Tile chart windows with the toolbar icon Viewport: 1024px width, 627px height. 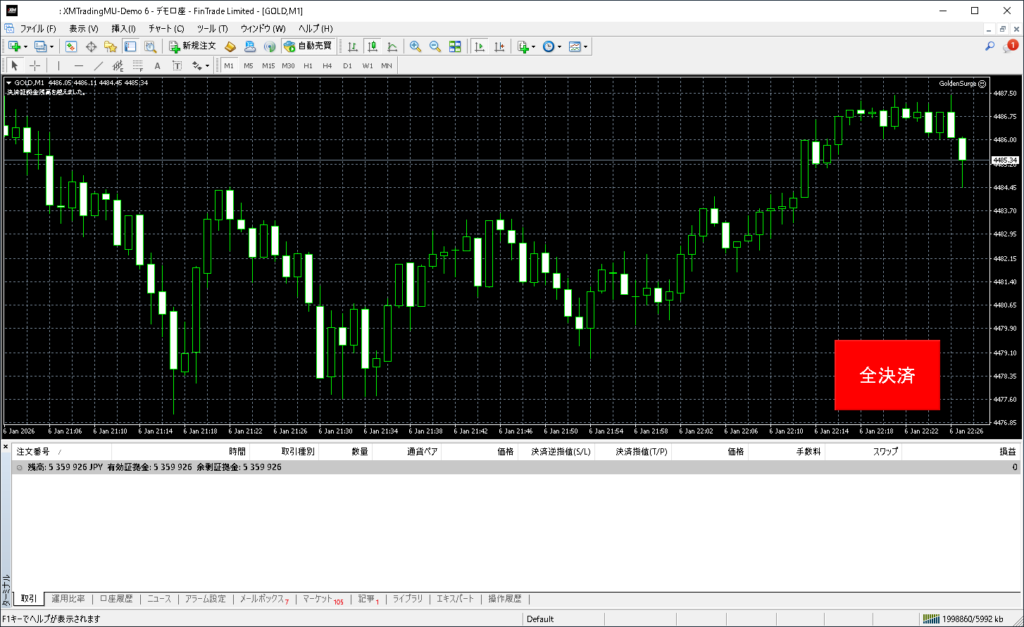click(x=455, y=46)
